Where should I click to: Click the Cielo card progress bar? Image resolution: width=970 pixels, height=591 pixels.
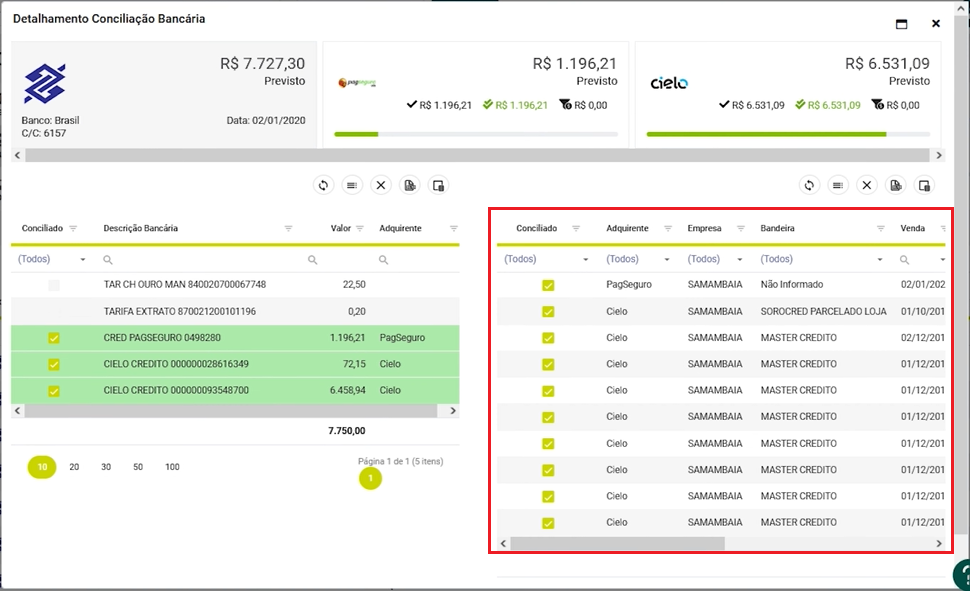tap(788, 134)
